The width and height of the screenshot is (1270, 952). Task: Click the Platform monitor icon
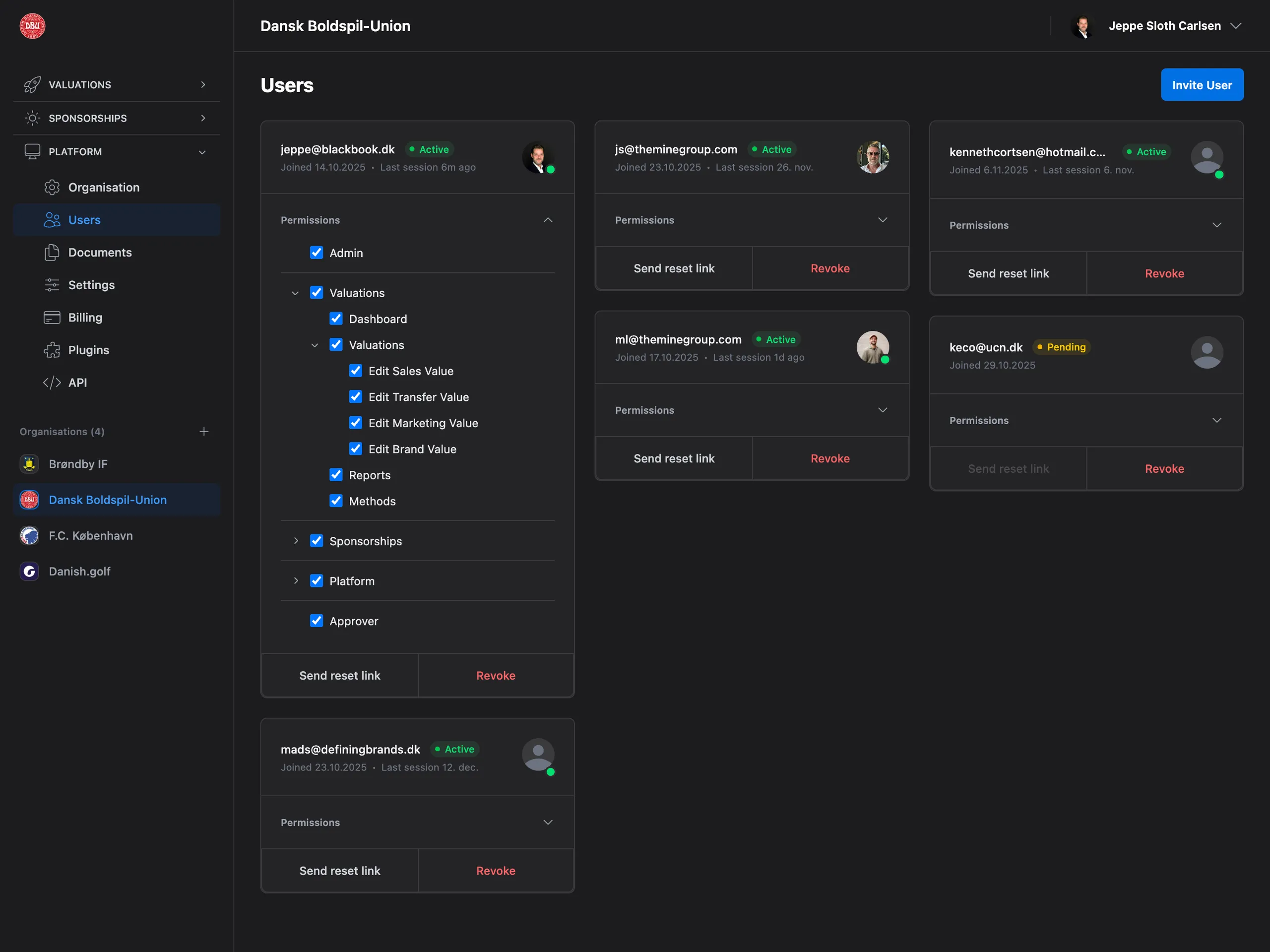(x=32, y=152)
